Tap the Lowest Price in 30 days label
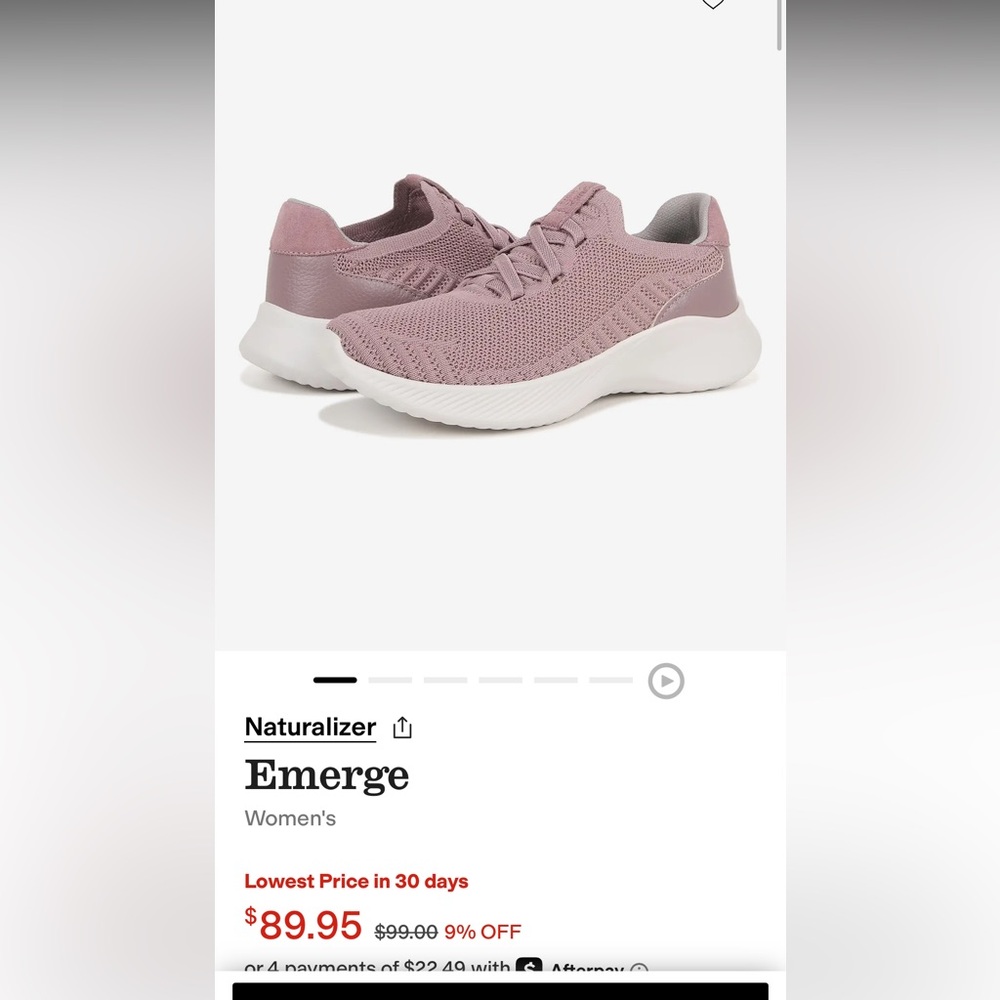Image resolution: width=1000 pixels, height=1000 pixels. (356, 881)
